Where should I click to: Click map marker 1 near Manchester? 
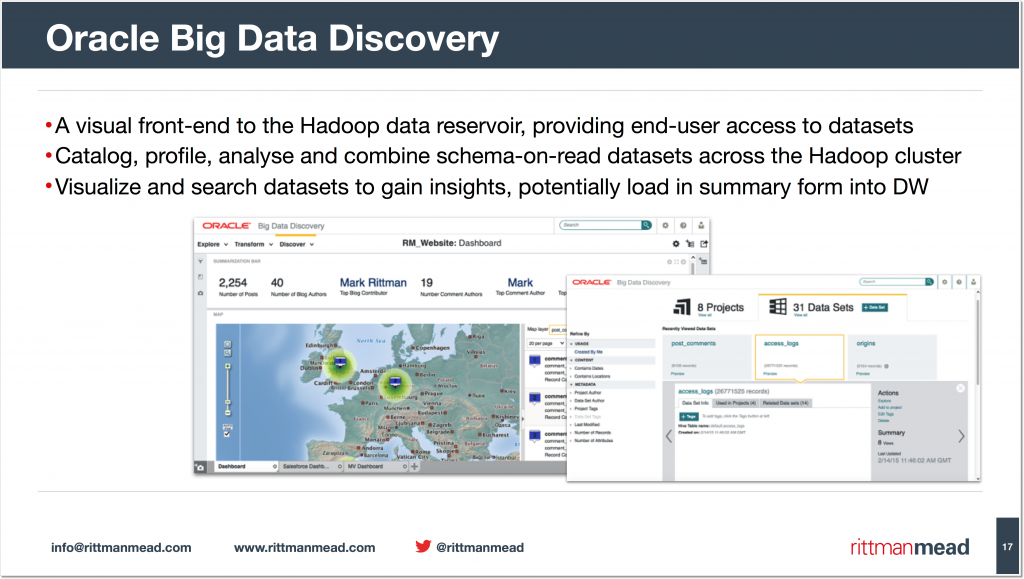tap(340, 361)
